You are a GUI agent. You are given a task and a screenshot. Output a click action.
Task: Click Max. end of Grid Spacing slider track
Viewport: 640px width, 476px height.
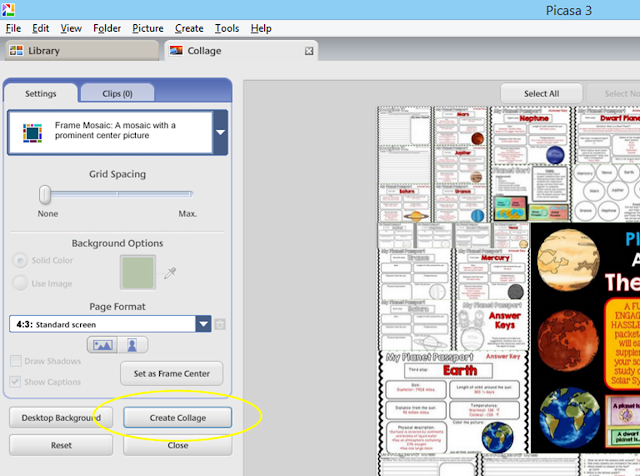pyautogui.click(x=190, y=194)
